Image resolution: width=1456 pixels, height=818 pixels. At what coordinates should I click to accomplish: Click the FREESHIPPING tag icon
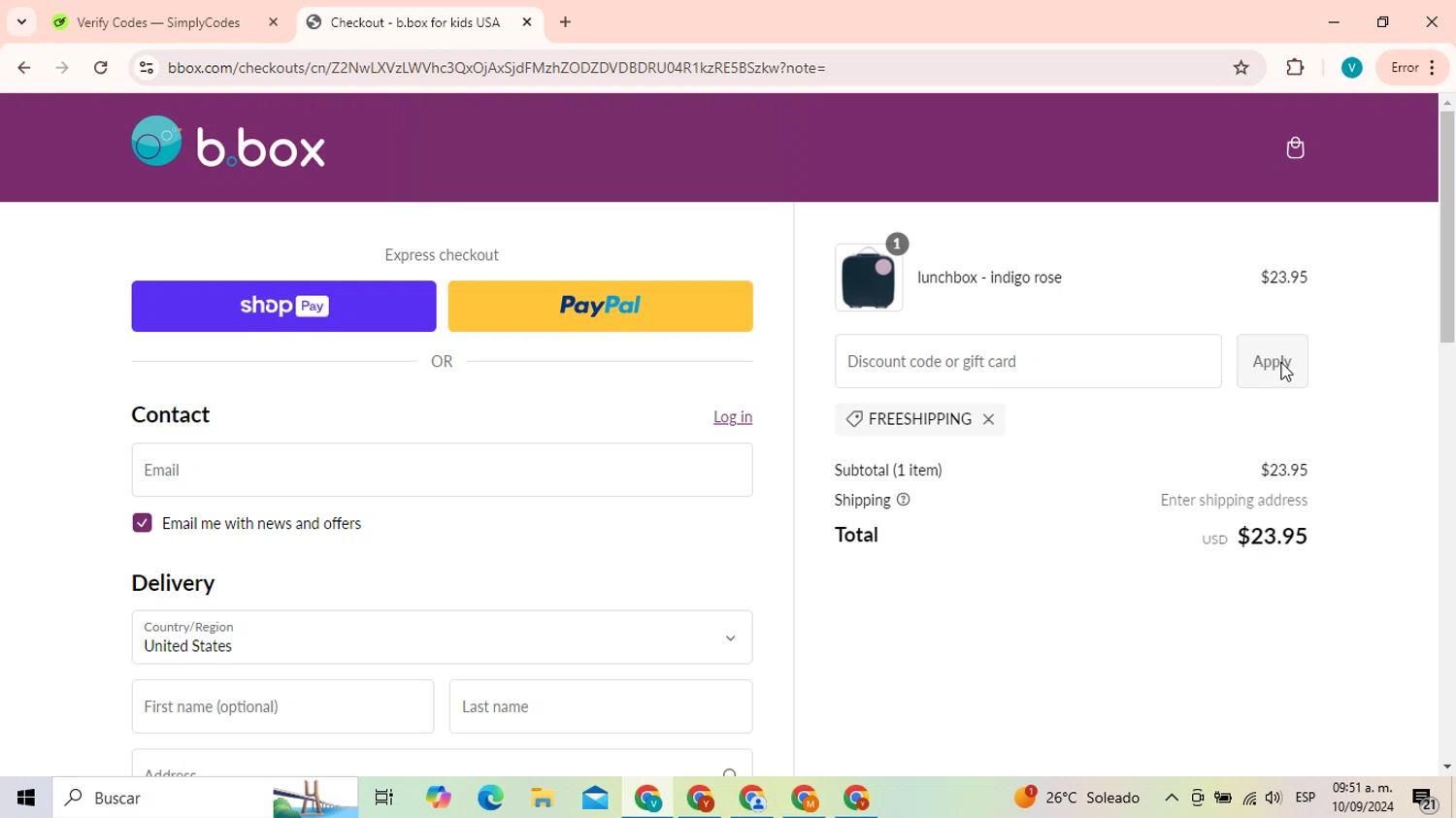[854, 419]
